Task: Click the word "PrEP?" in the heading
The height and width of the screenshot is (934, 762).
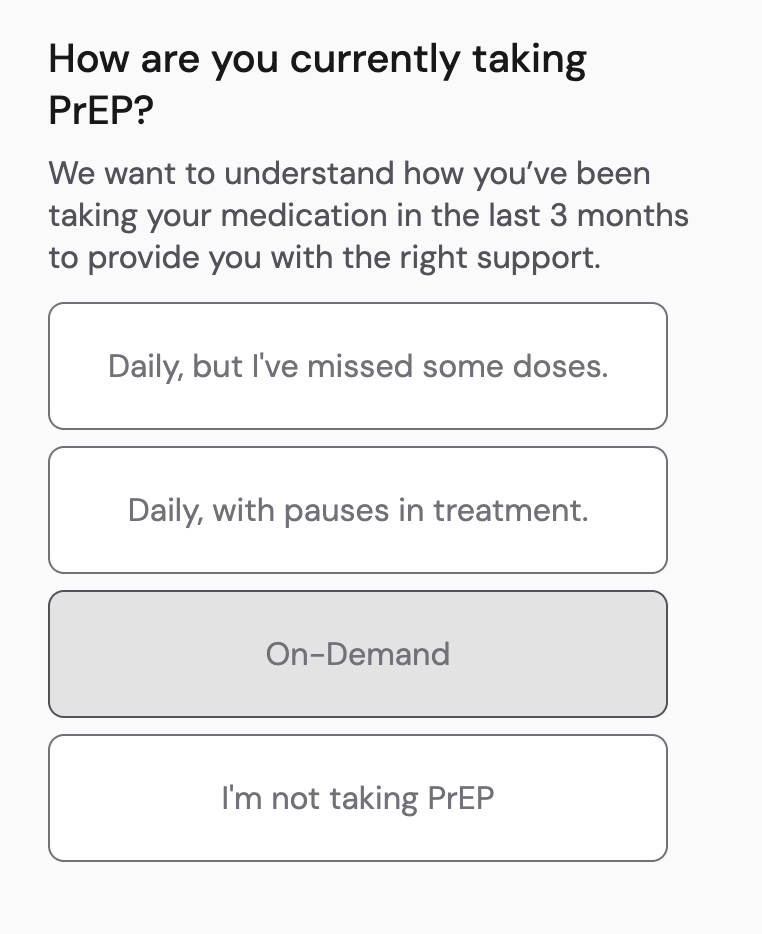Action: click(x=100, y=111)
